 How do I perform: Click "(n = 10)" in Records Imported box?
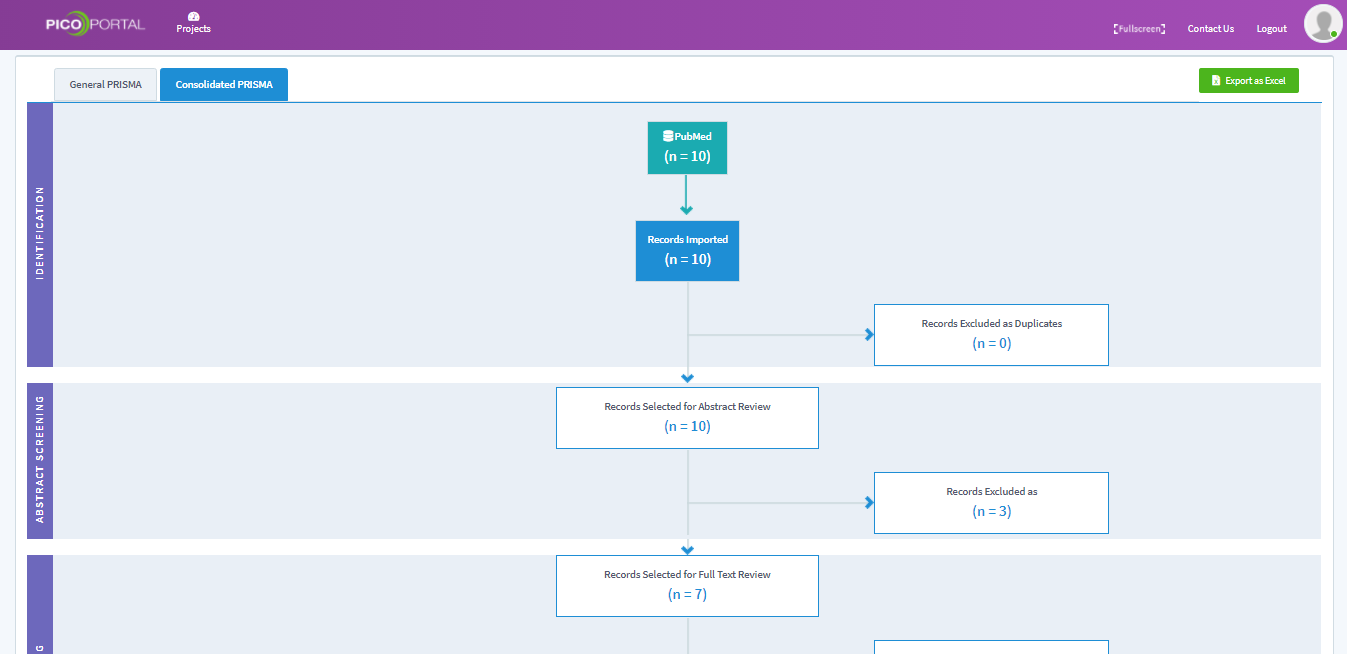click(687, 259)
